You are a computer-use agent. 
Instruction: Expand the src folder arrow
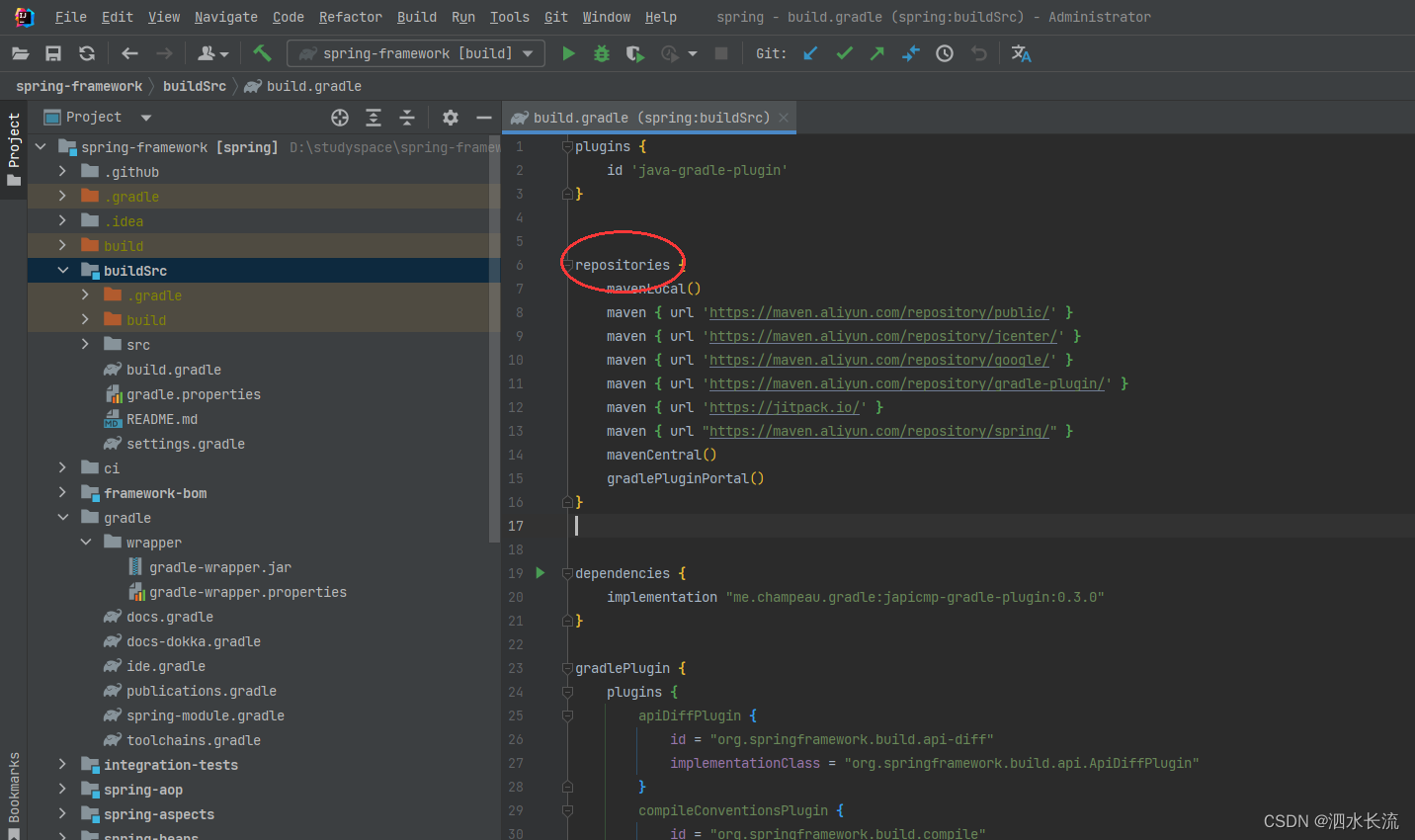(x=85, y=344)
